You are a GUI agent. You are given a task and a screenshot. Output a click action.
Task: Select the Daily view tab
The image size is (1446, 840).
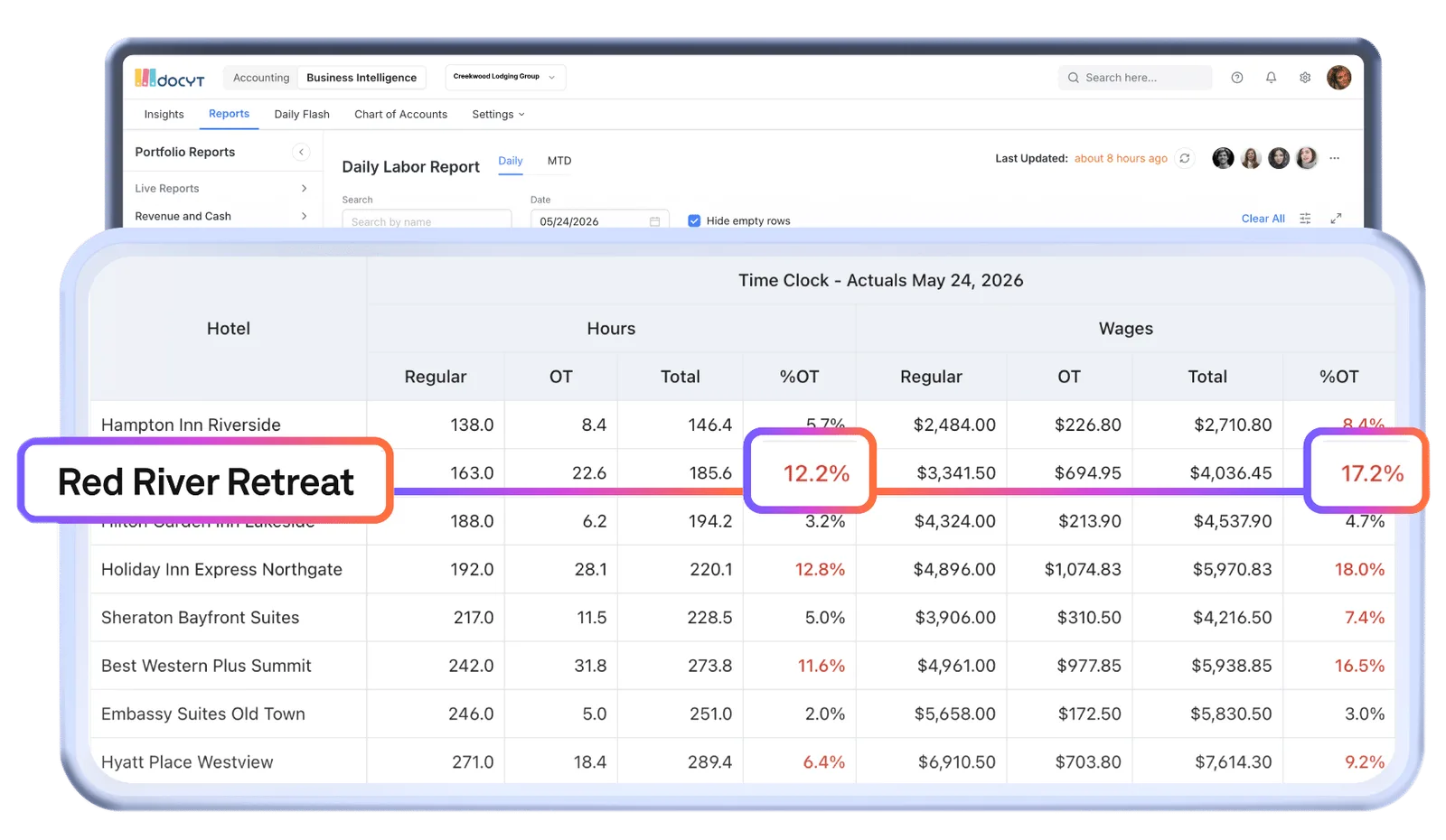(511, 161)
